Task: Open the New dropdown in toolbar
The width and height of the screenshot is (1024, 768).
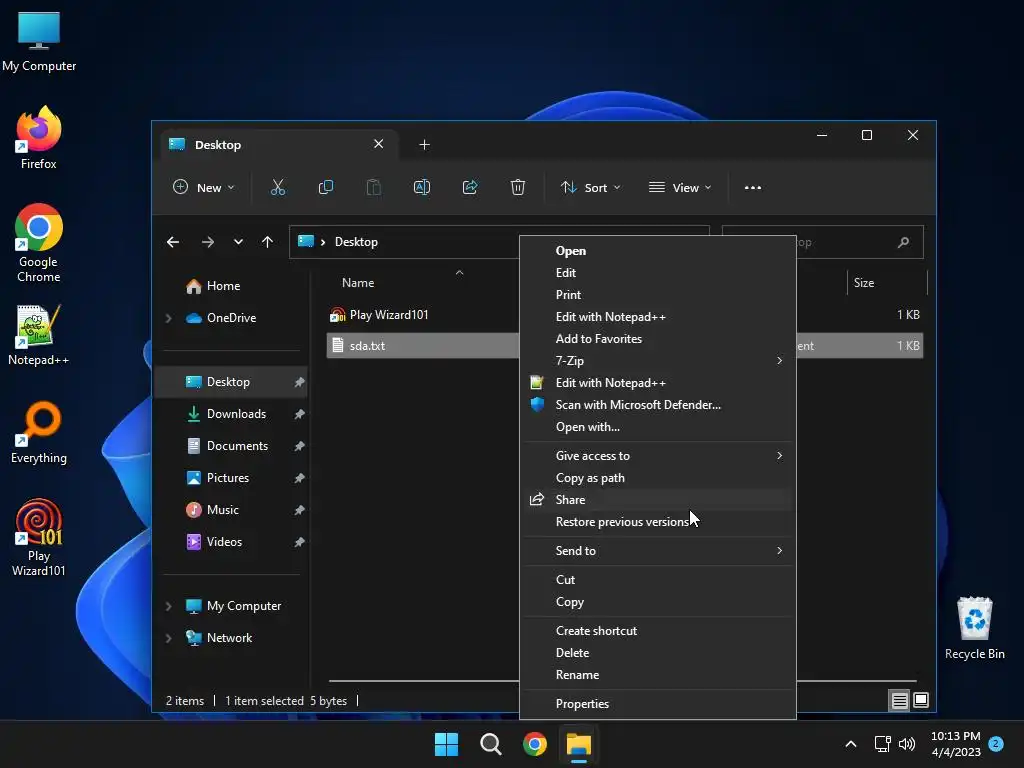Action: point(203,187)
